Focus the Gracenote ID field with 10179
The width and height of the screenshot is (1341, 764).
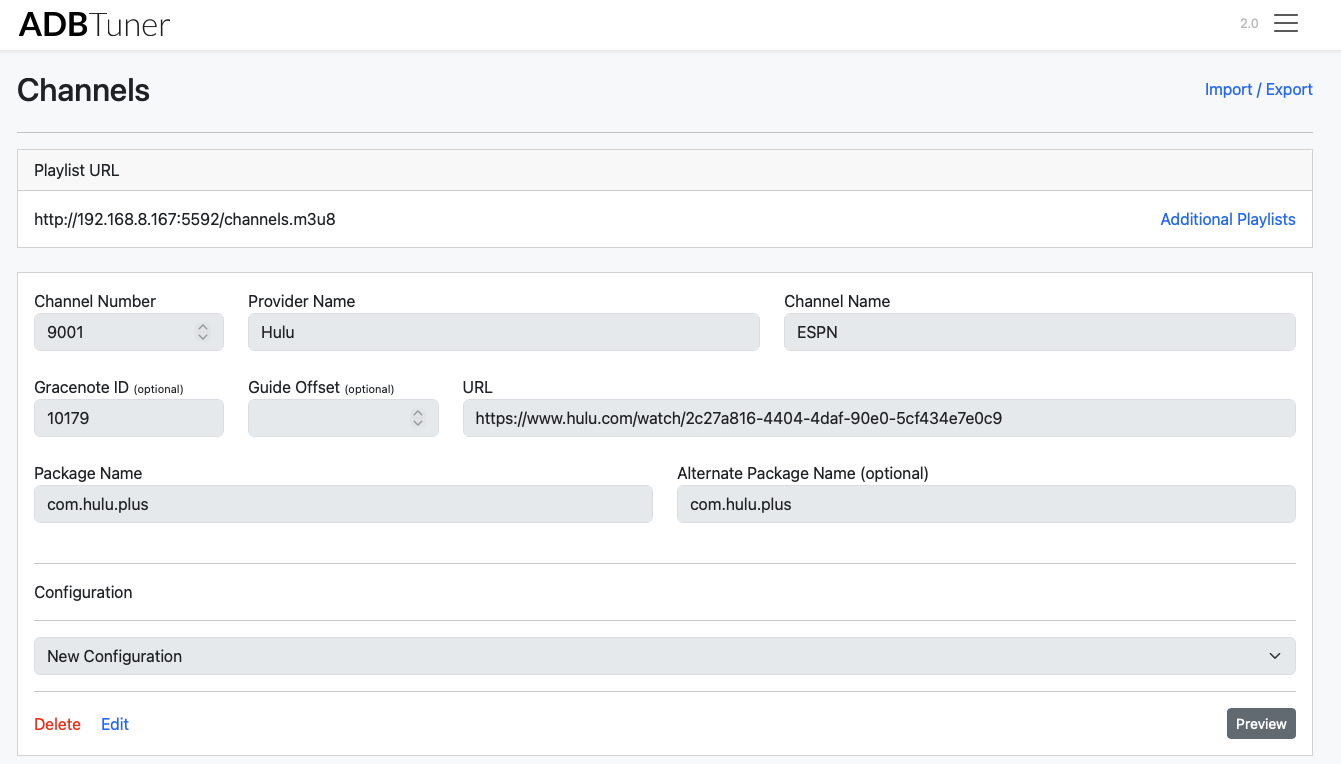pos(128,418)
